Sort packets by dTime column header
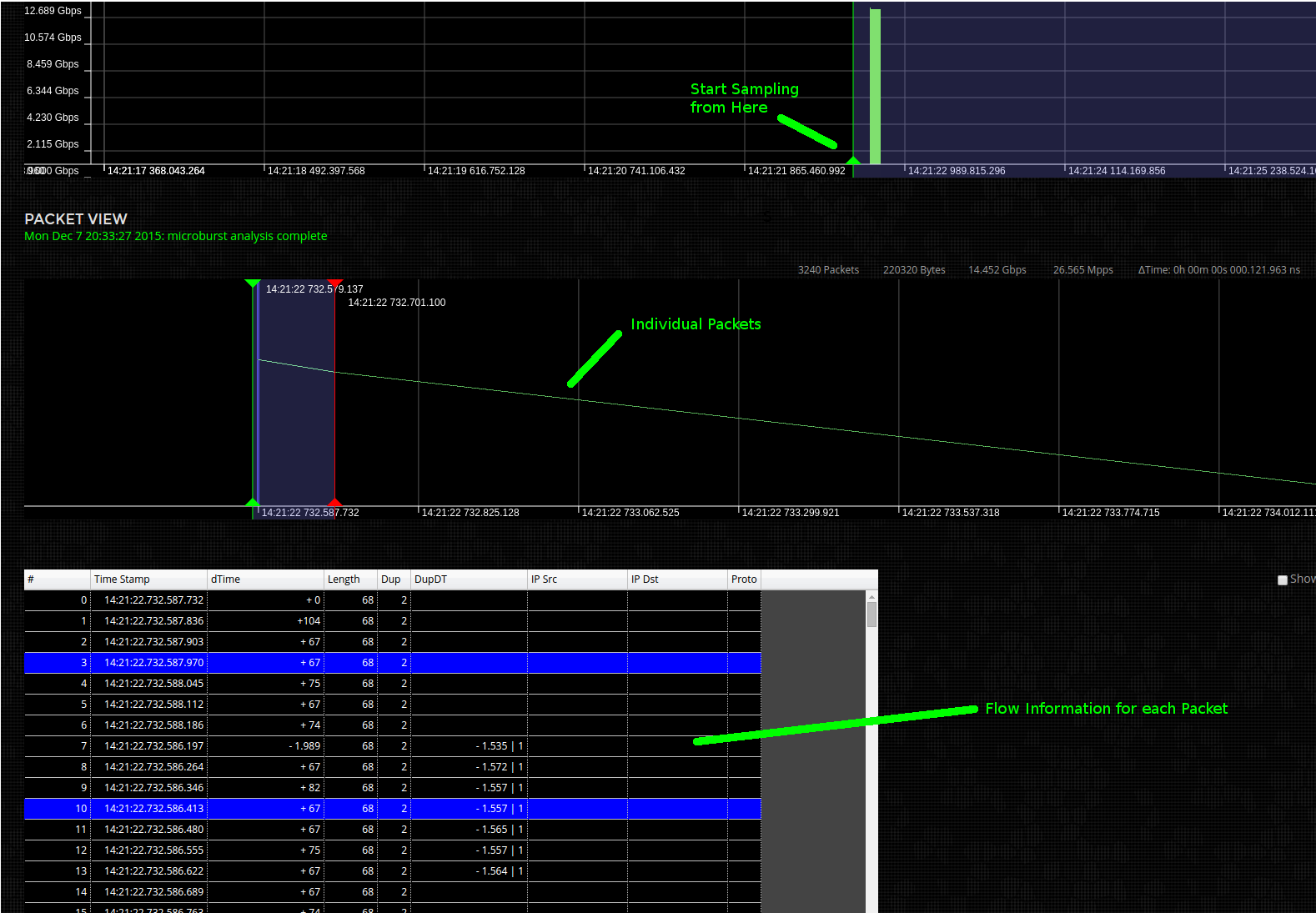1316x913 pixels. 265,579
